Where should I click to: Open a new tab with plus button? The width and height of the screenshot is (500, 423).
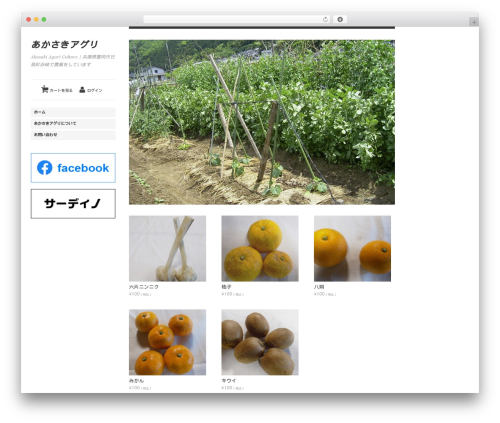click(474, 22)
